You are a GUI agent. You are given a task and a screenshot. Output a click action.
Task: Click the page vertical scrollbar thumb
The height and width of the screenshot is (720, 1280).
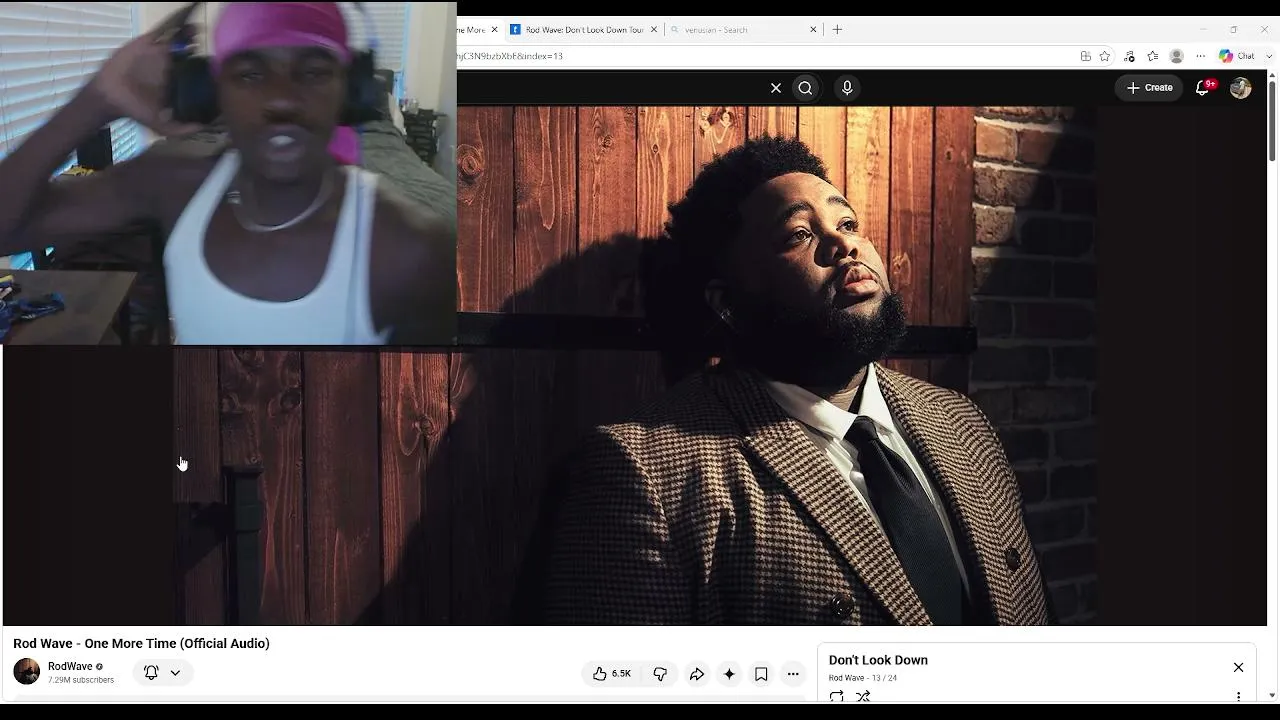tap(1272, 120)
